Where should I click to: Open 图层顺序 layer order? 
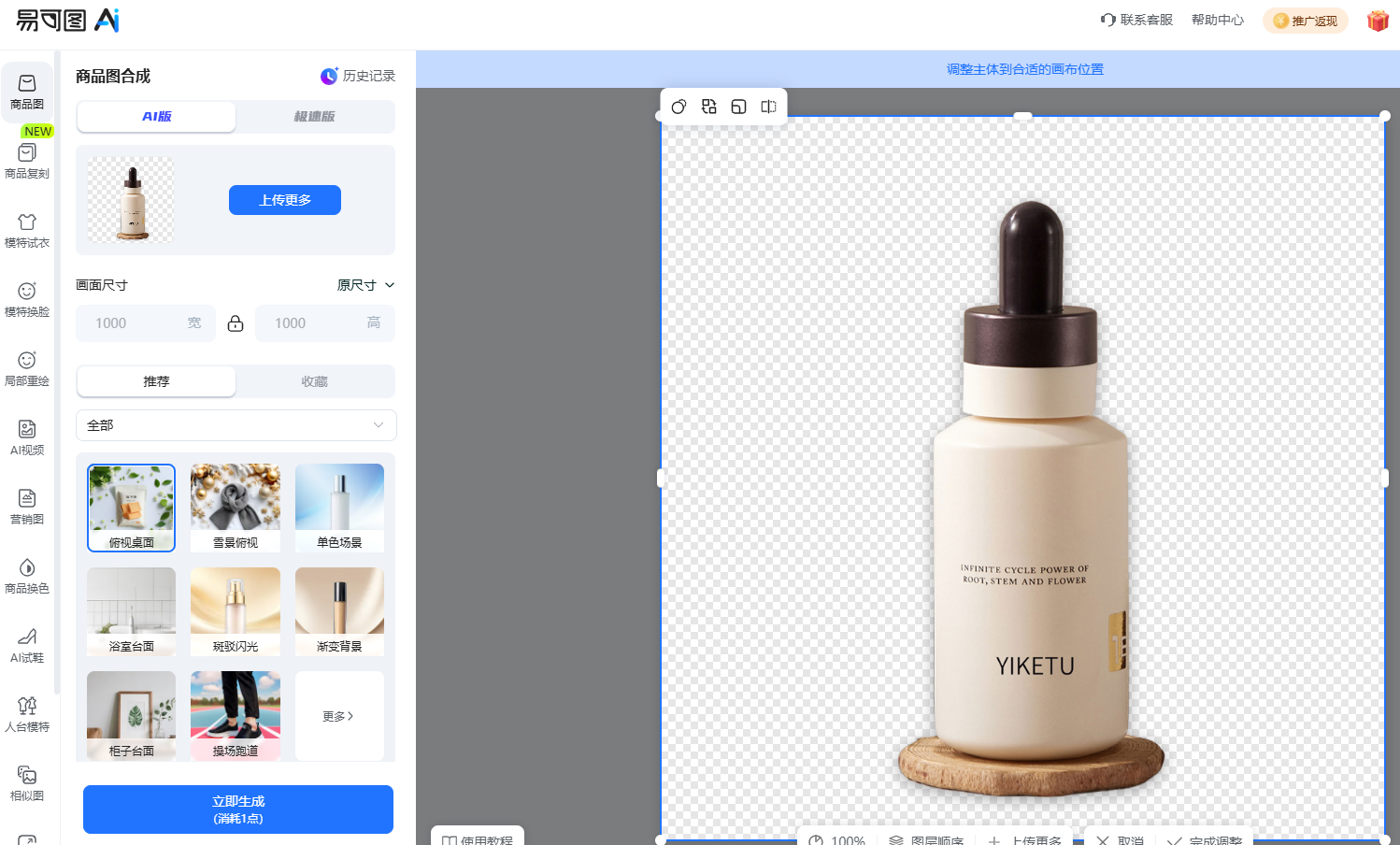pos(926,839)
